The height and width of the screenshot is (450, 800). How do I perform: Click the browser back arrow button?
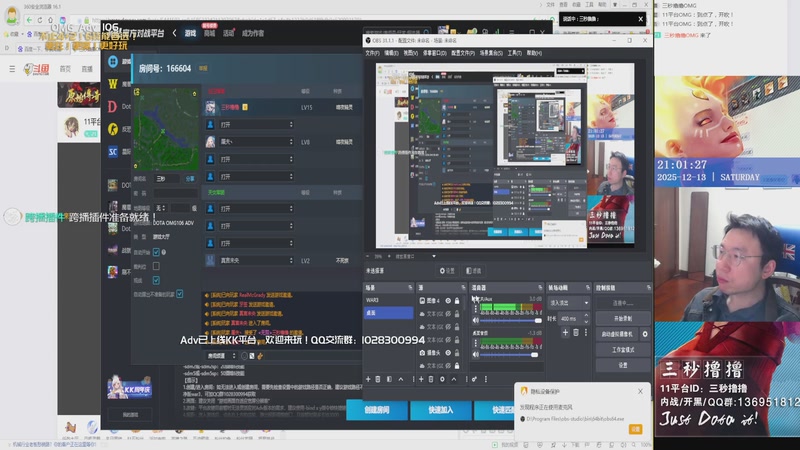point(29,20)
